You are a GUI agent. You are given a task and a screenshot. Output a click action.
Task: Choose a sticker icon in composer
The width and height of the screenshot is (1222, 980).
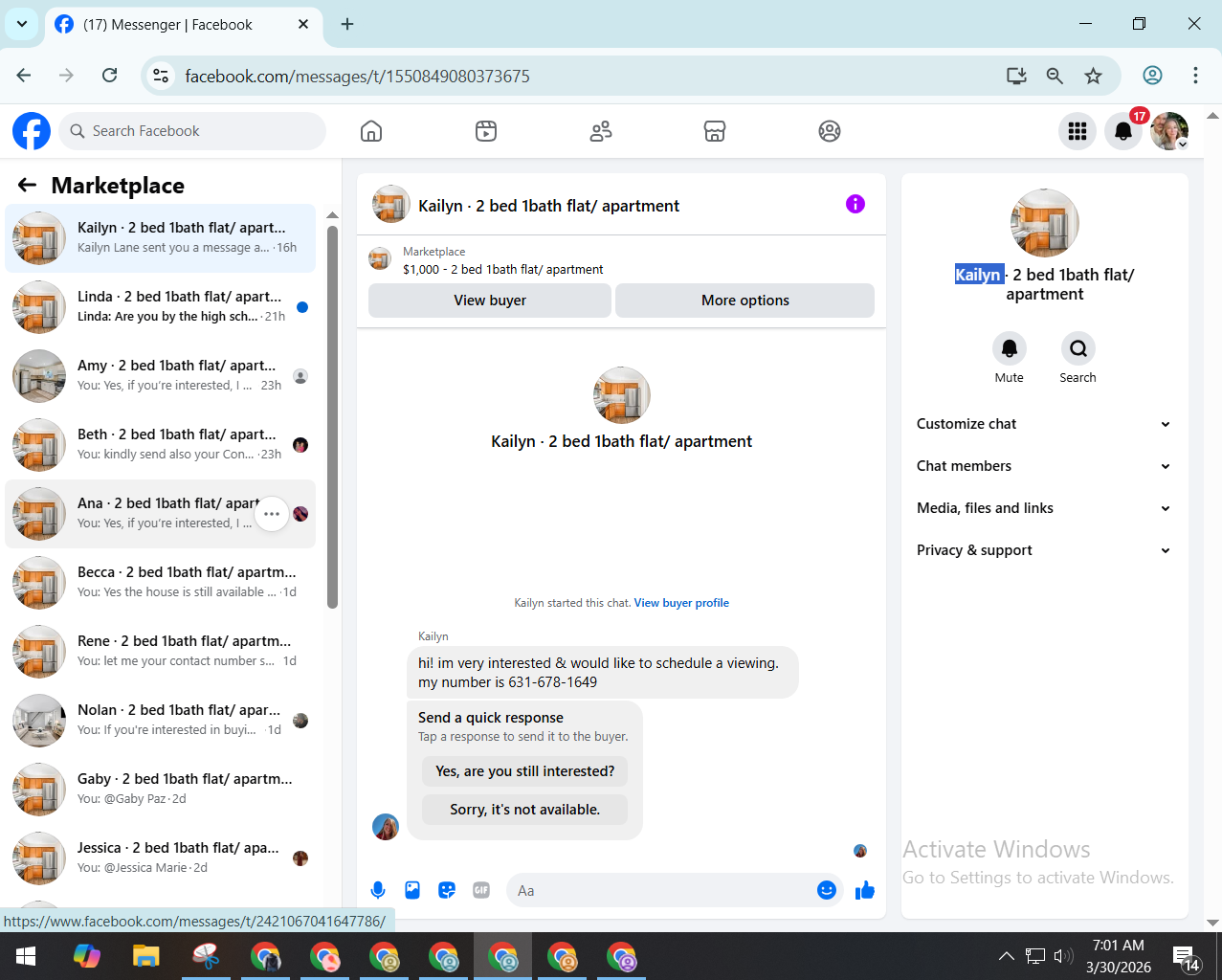447,890
